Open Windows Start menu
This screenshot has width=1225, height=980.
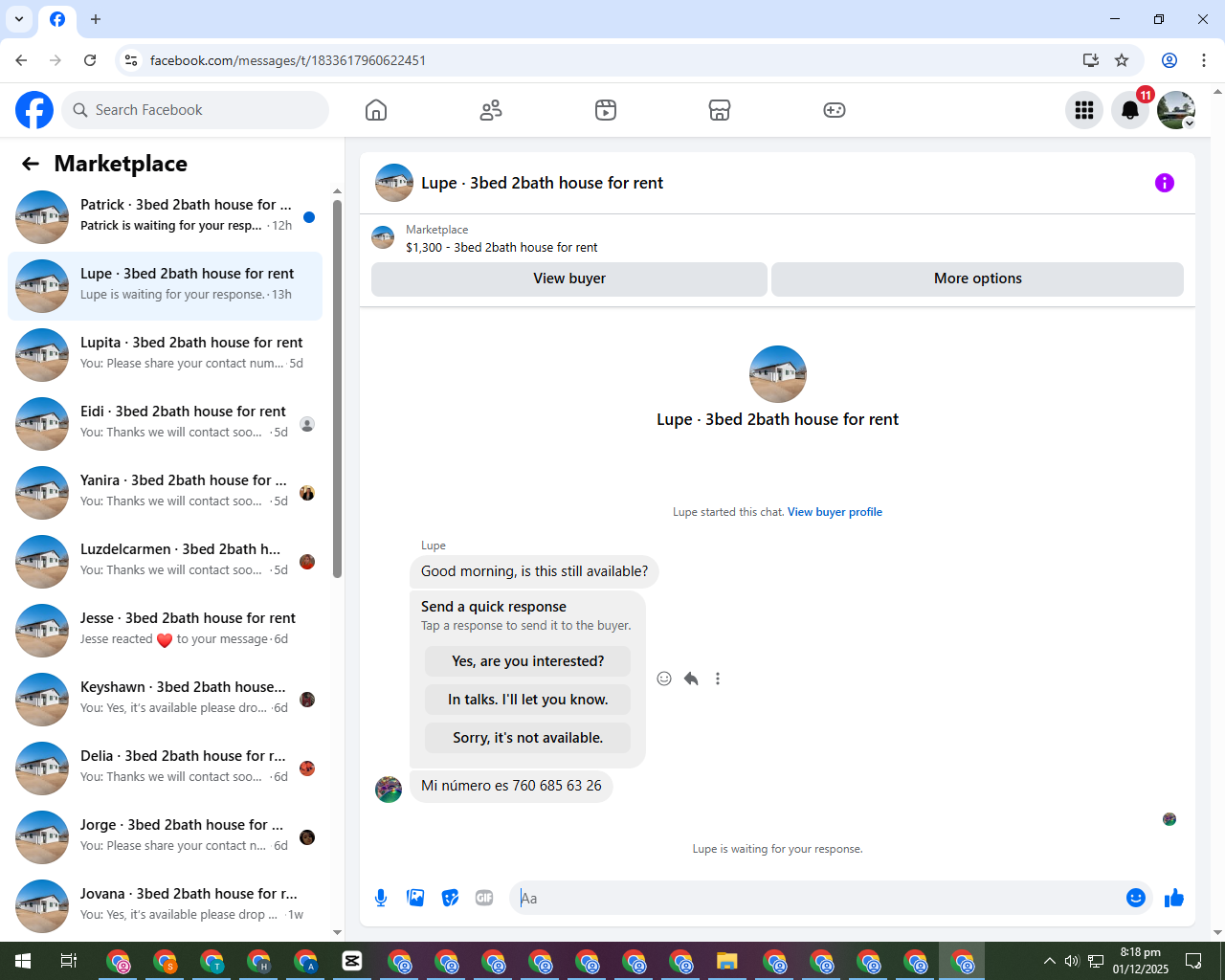23,961
